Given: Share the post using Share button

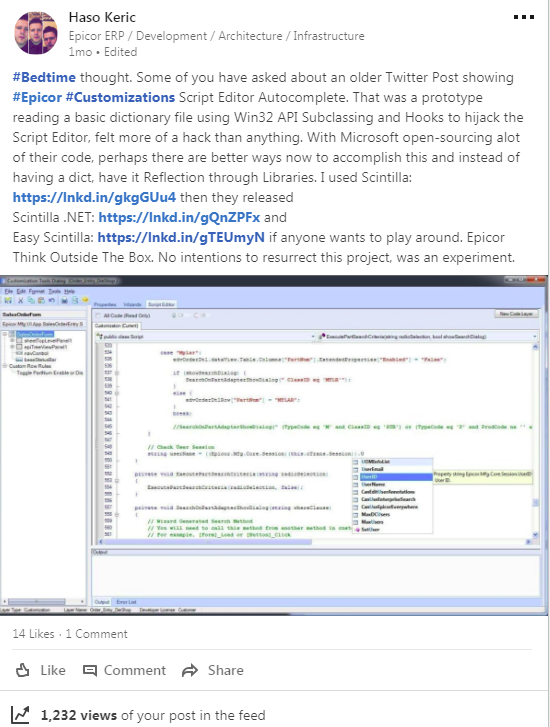Looking at the screenshot, I should click(213, 670).
